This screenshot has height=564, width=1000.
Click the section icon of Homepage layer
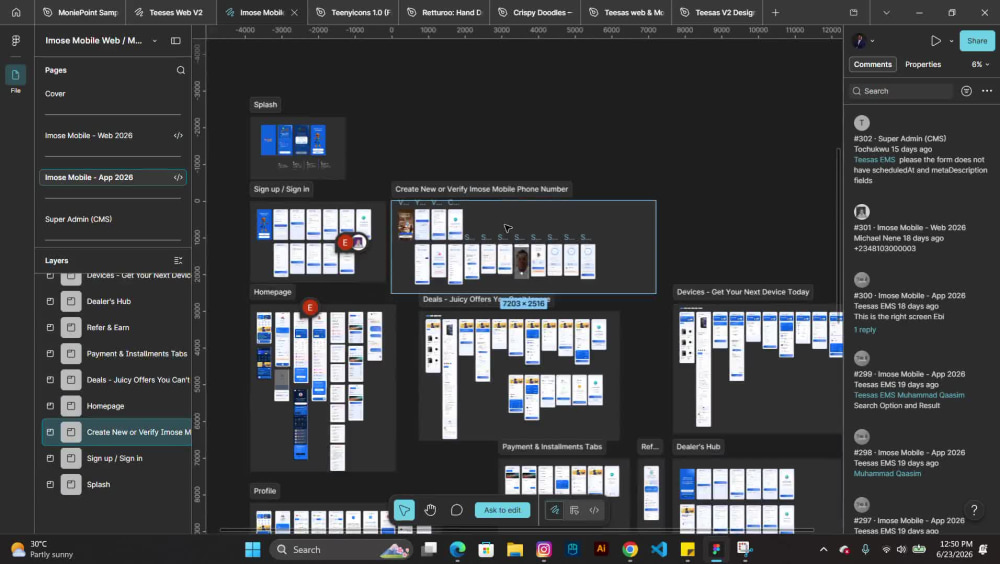71,406
